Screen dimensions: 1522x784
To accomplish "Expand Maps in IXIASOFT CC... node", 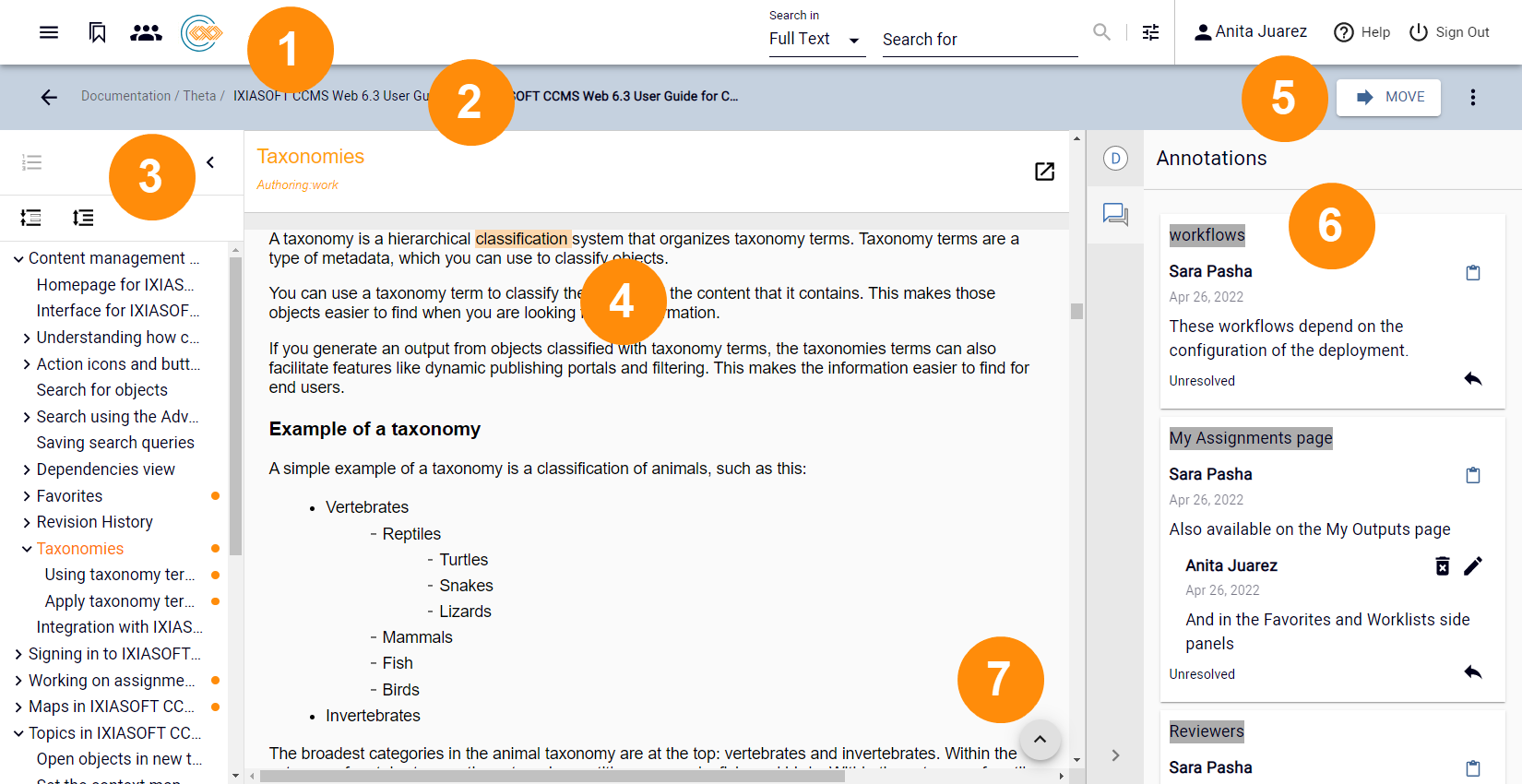I will [x=18, y=707].
